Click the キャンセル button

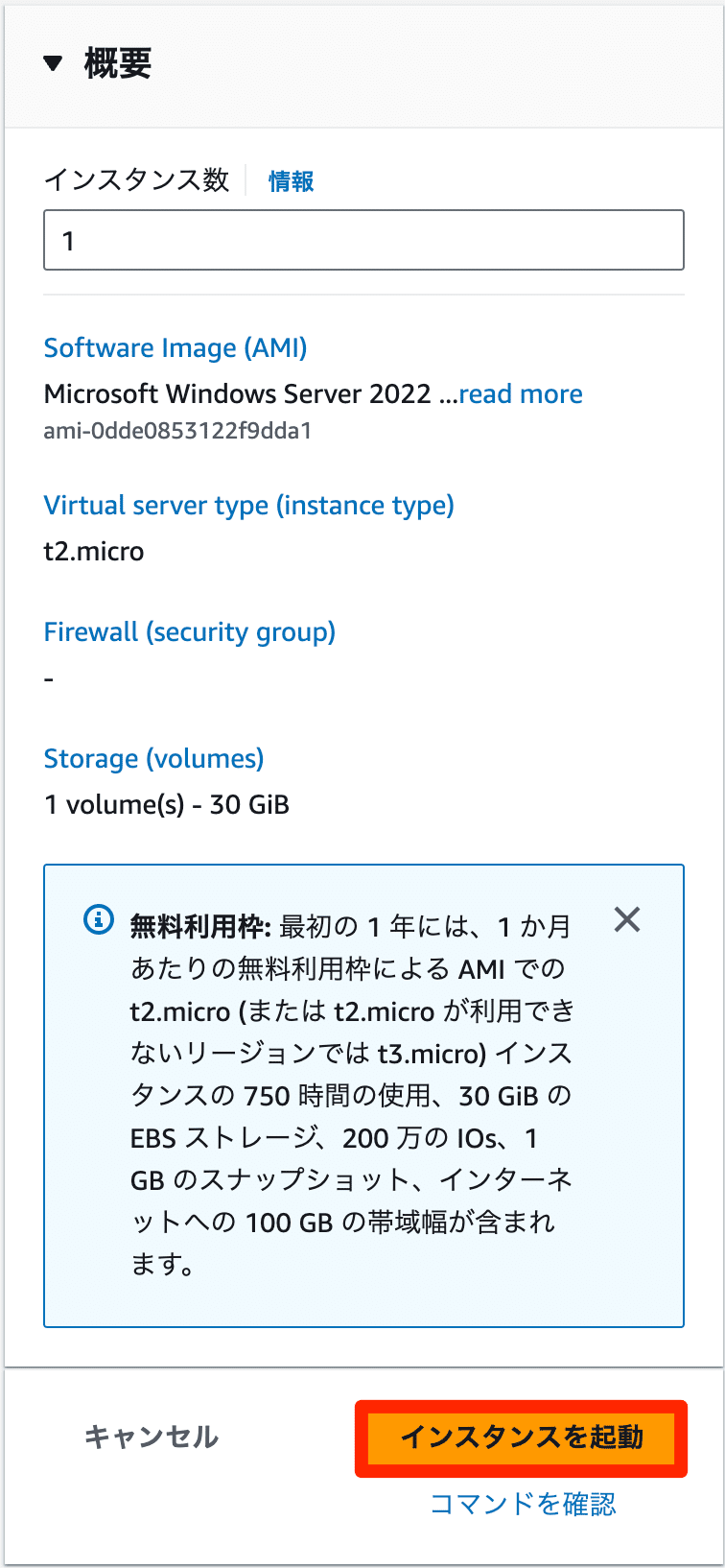pyautogui.click(x=152, y=1437)
